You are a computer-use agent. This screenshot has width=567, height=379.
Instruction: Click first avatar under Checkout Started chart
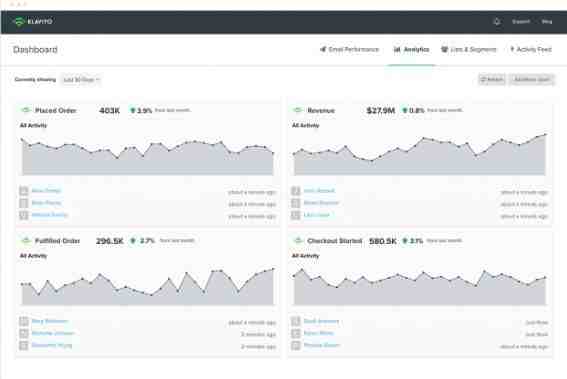[296, 321]
